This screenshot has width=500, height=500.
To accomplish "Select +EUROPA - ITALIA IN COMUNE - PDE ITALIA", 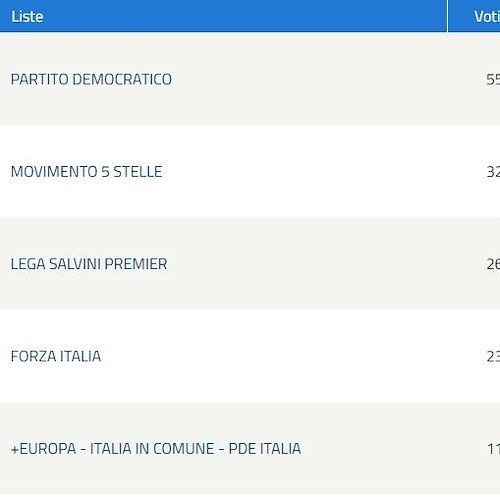I will tap(156, 449).
